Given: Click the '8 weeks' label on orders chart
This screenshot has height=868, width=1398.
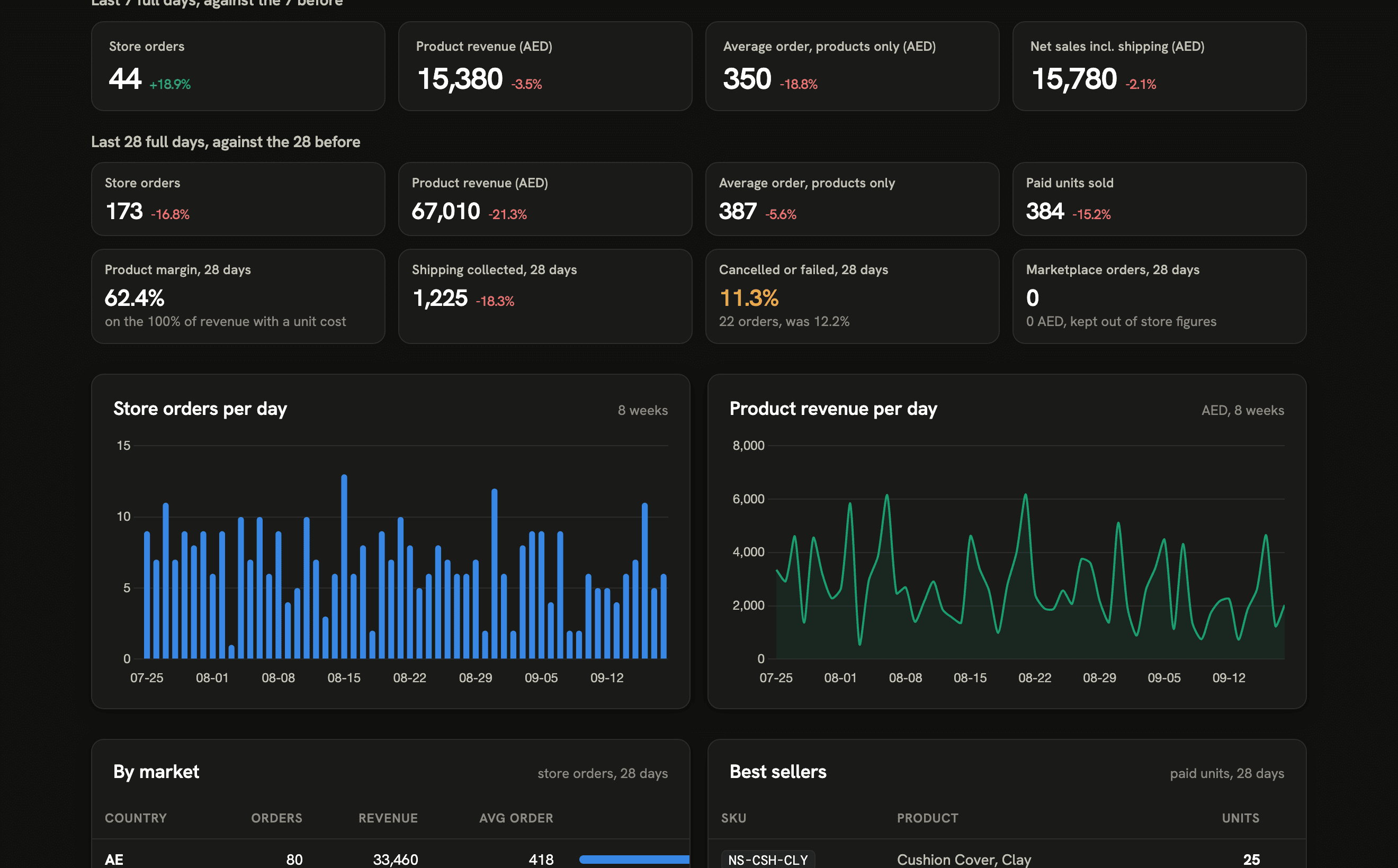Looking at the screenshot, I should [643, 411].
